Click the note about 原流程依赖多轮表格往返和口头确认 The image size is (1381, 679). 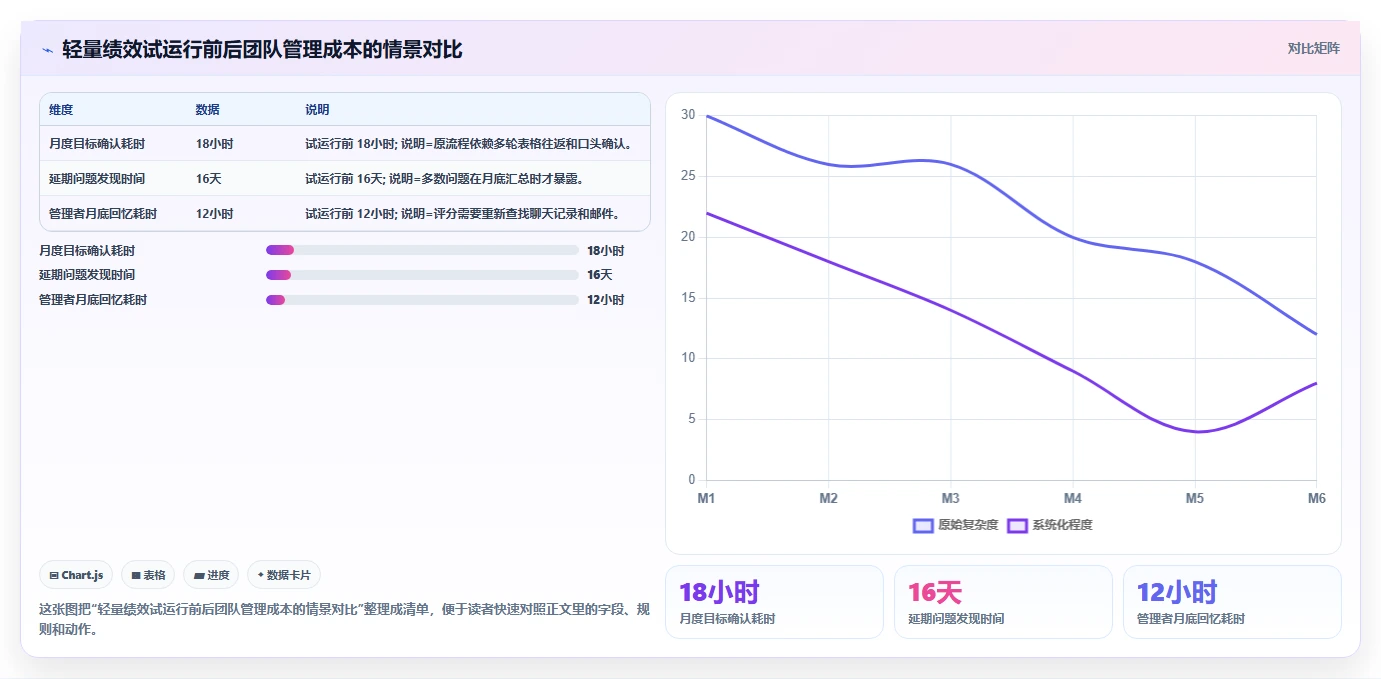click(x=469, y=144)
